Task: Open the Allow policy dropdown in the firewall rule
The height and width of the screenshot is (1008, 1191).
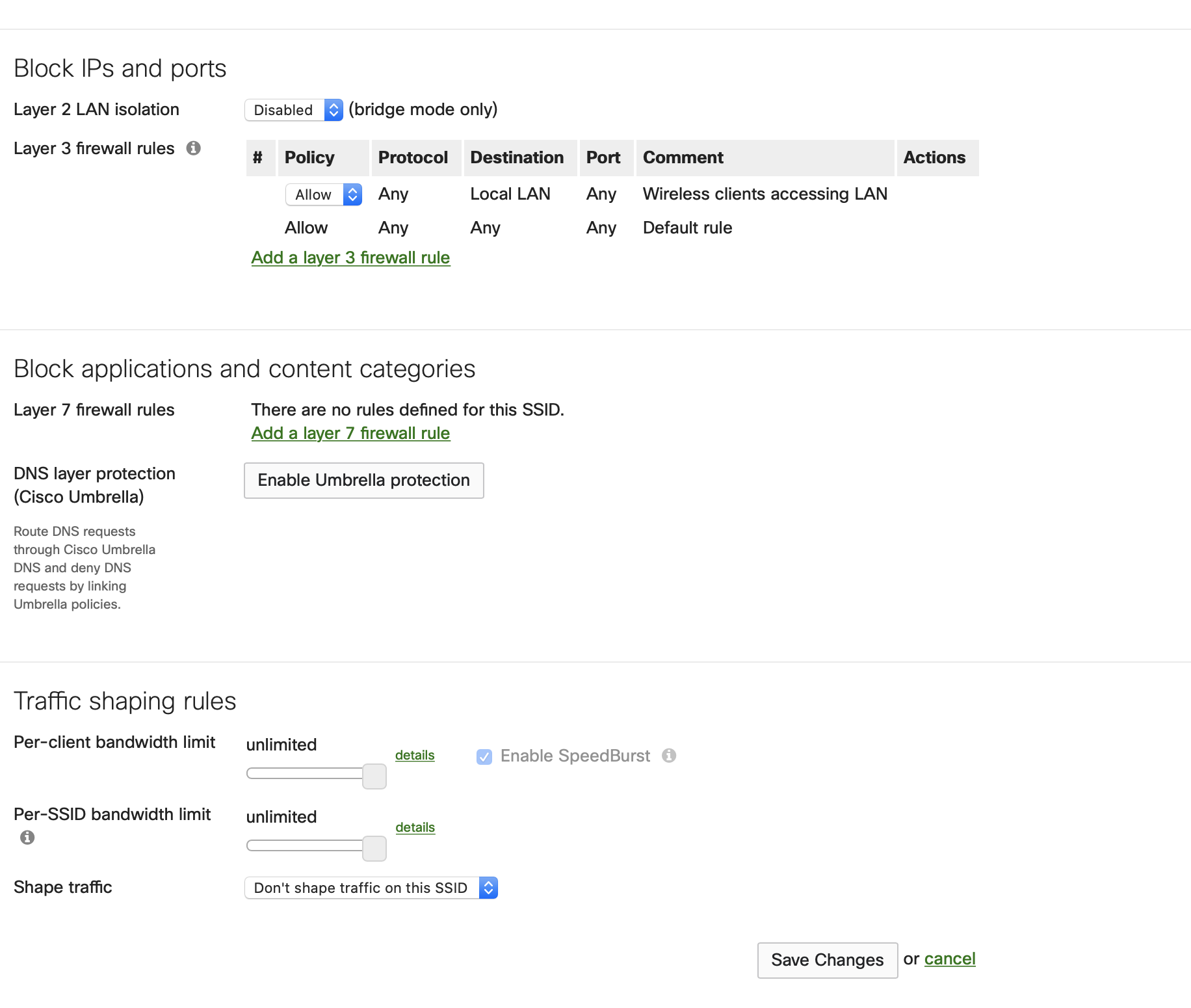Action: tap(323, 194)
